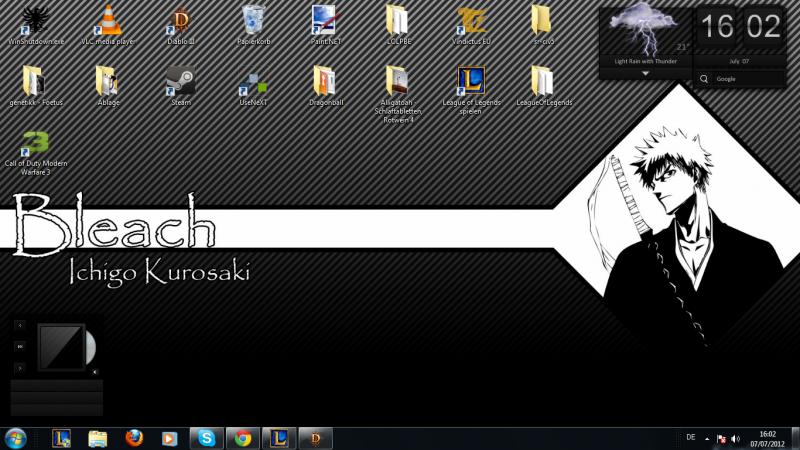Click the volume speaker icon in the tray

[736, 438]
